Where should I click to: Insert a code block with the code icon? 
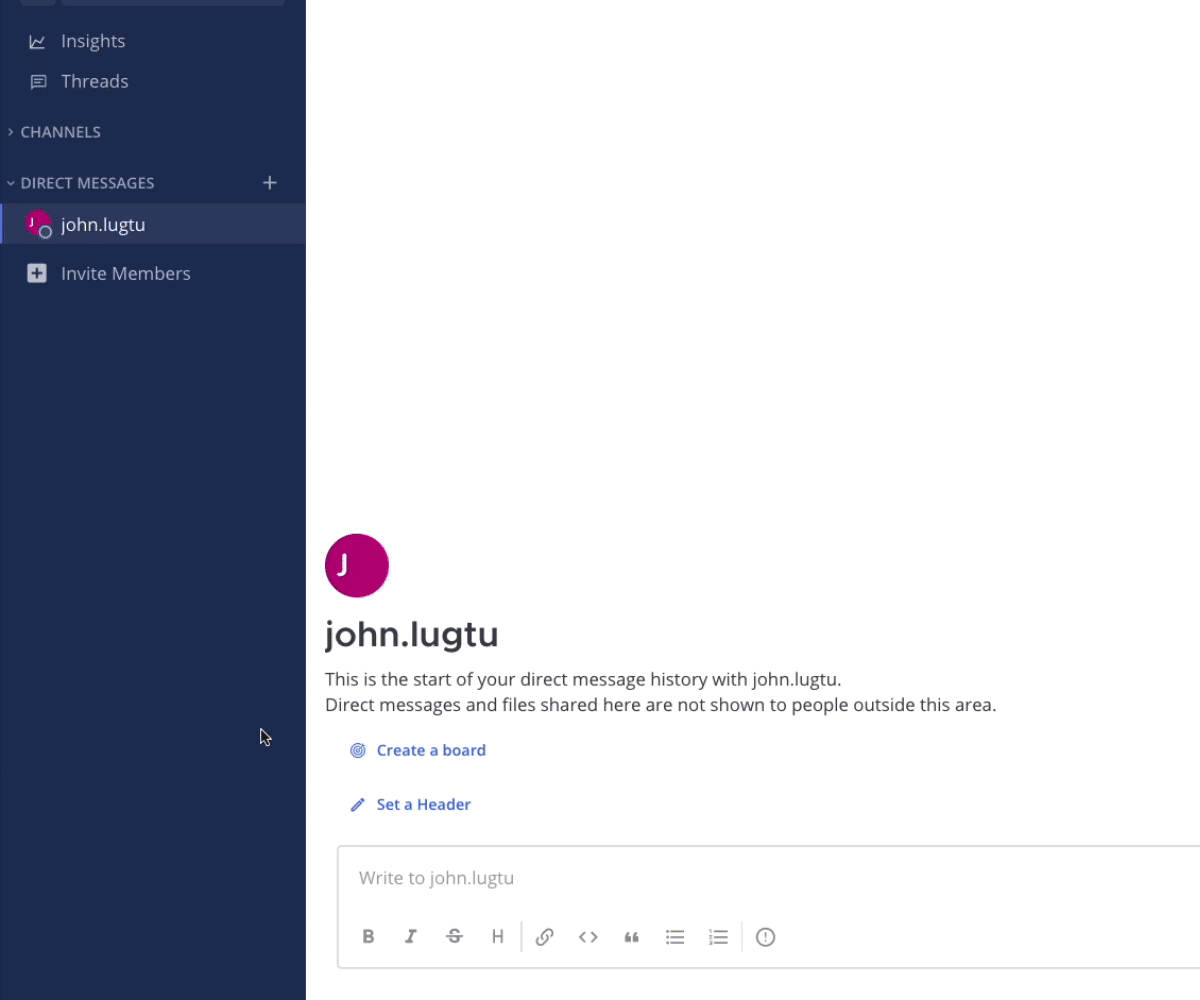(x=588, y=936)
